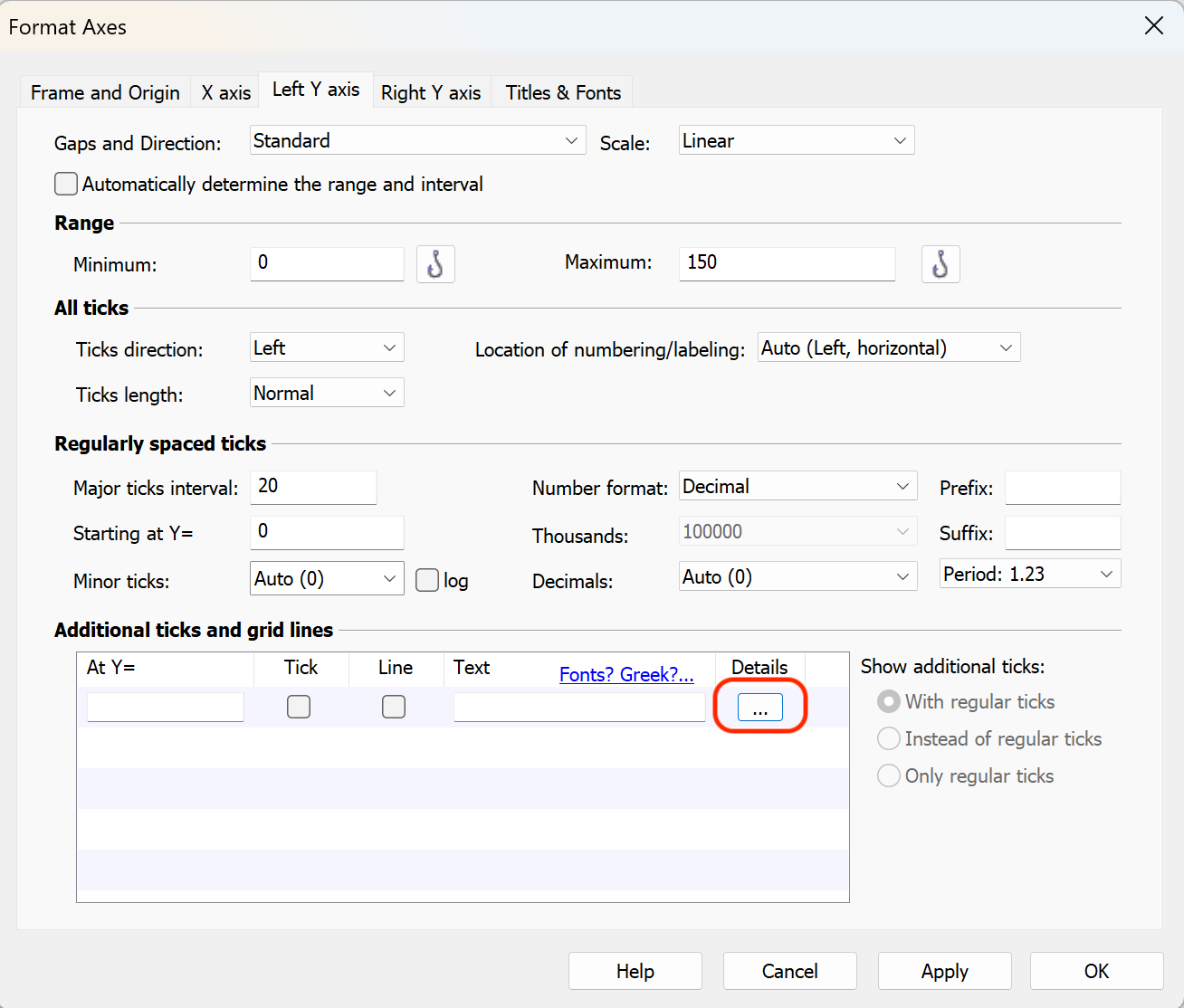Toggle the log checkbox next to Minor ticks
Image resolution: width=1184 pixels, height=1008 pixels.
coord(426,579)
